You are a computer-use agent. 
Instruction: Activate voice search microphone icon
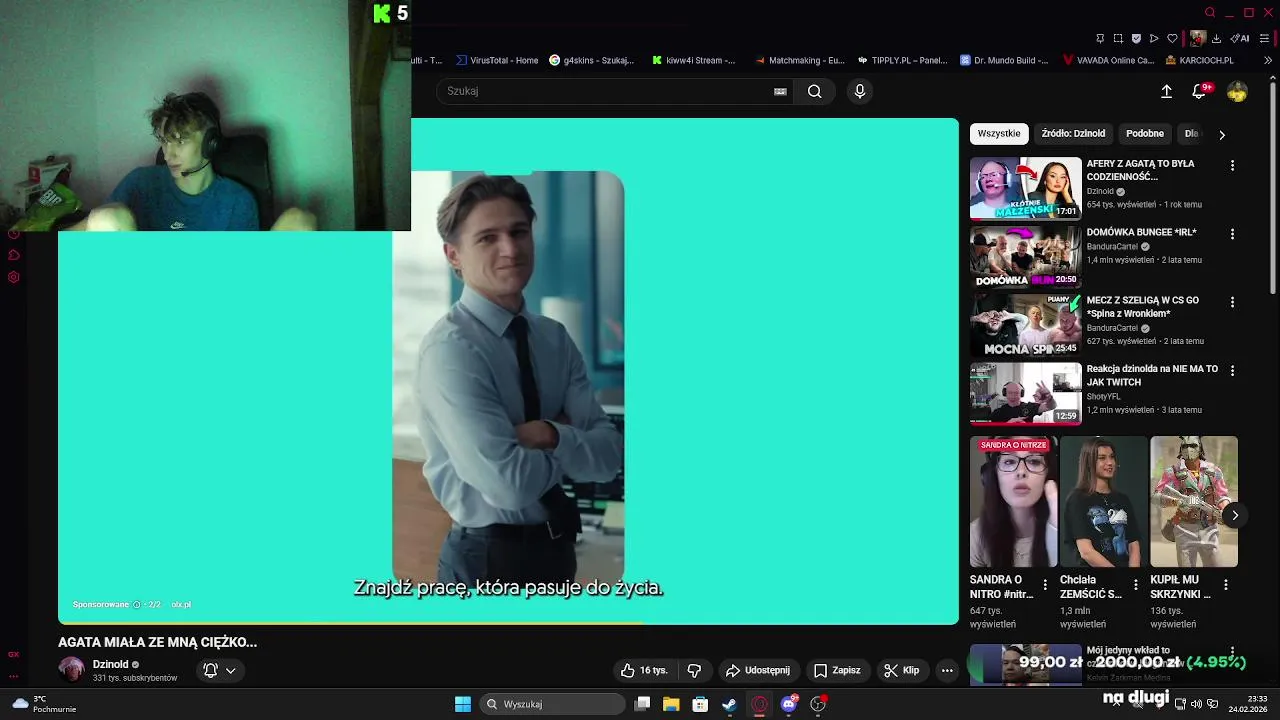(859, 91)
